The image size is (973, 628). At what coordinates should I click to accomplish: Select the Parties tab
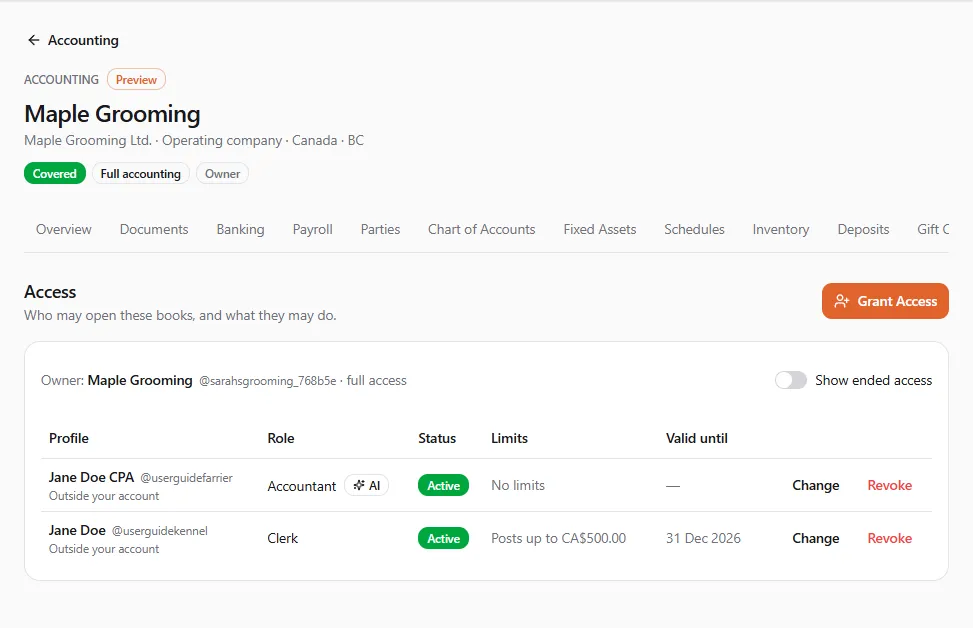[x=380, y=230]
